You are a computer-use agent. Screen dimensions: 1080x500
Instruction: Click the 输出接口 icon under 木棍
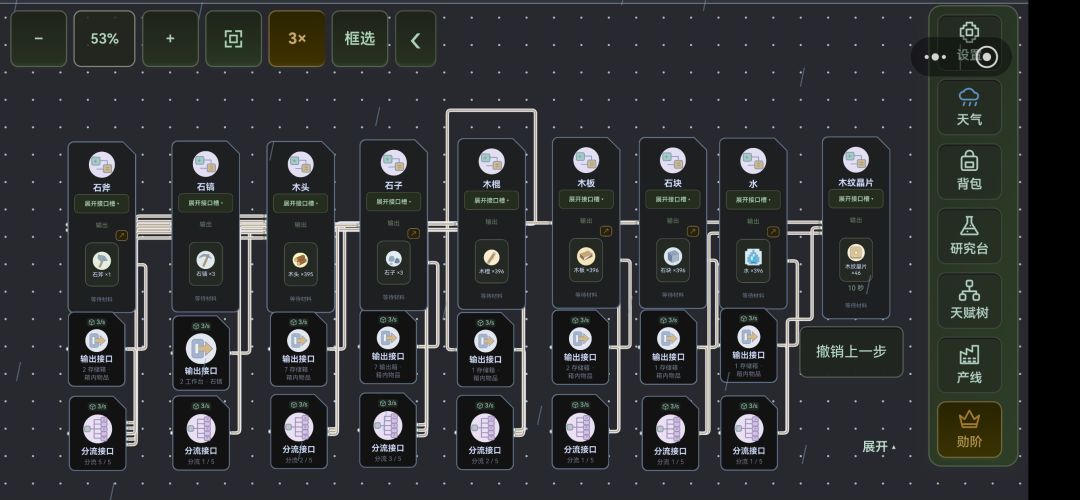click(x=486, y=341)
